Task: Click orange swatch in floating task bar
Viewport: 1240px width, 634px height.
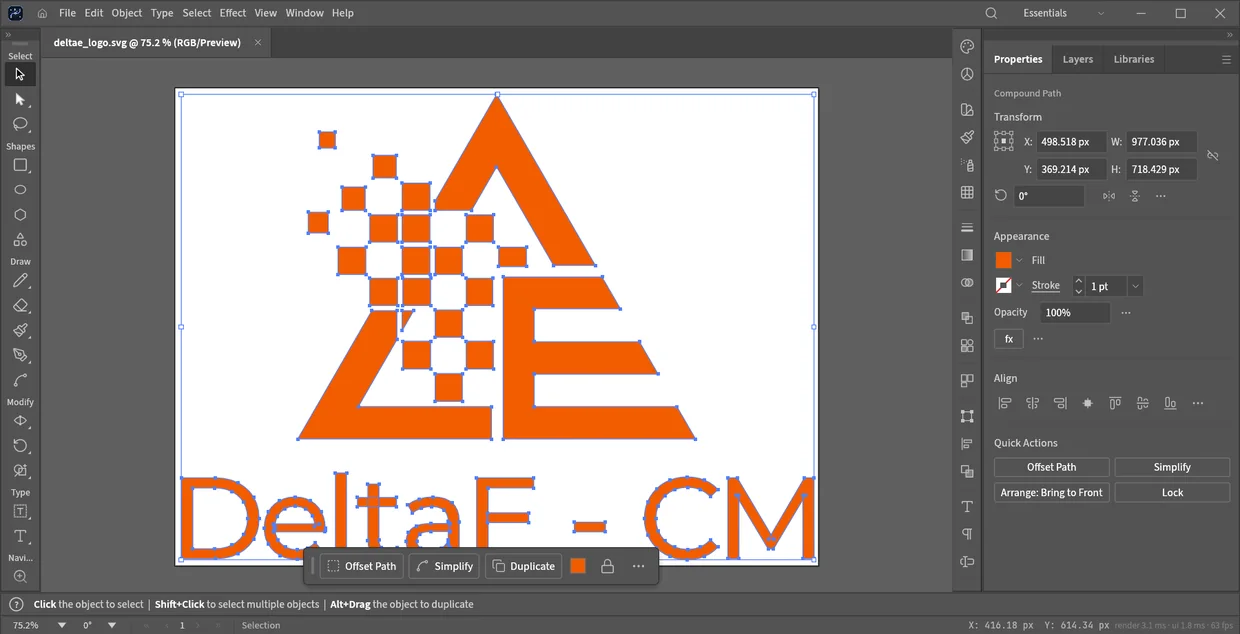Action: (x=578, y=566)
